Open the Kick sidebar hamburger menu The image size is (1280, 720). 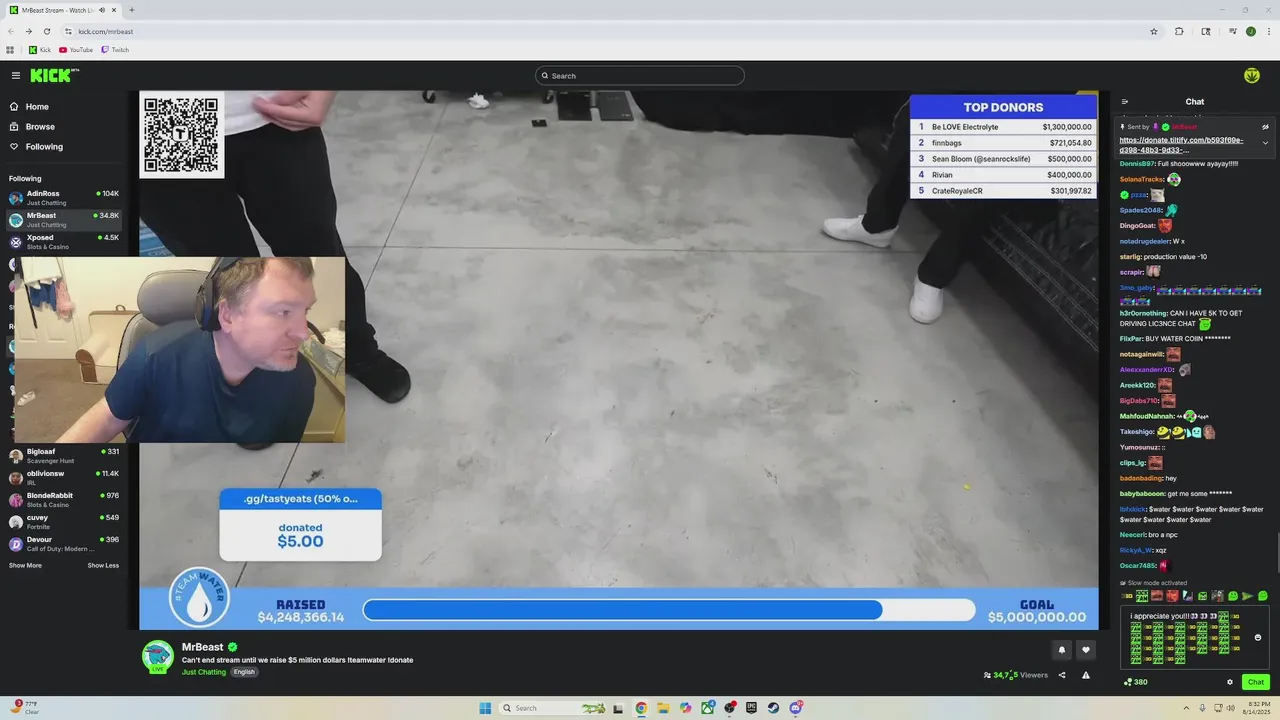[x=16, y=75]
